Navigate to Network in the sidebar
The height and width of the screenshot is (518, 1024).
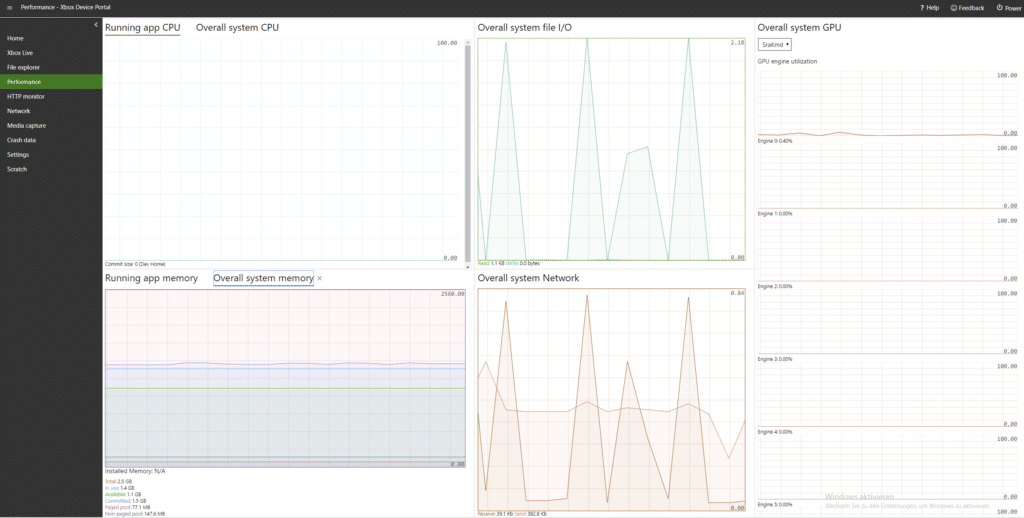point(51,111)
